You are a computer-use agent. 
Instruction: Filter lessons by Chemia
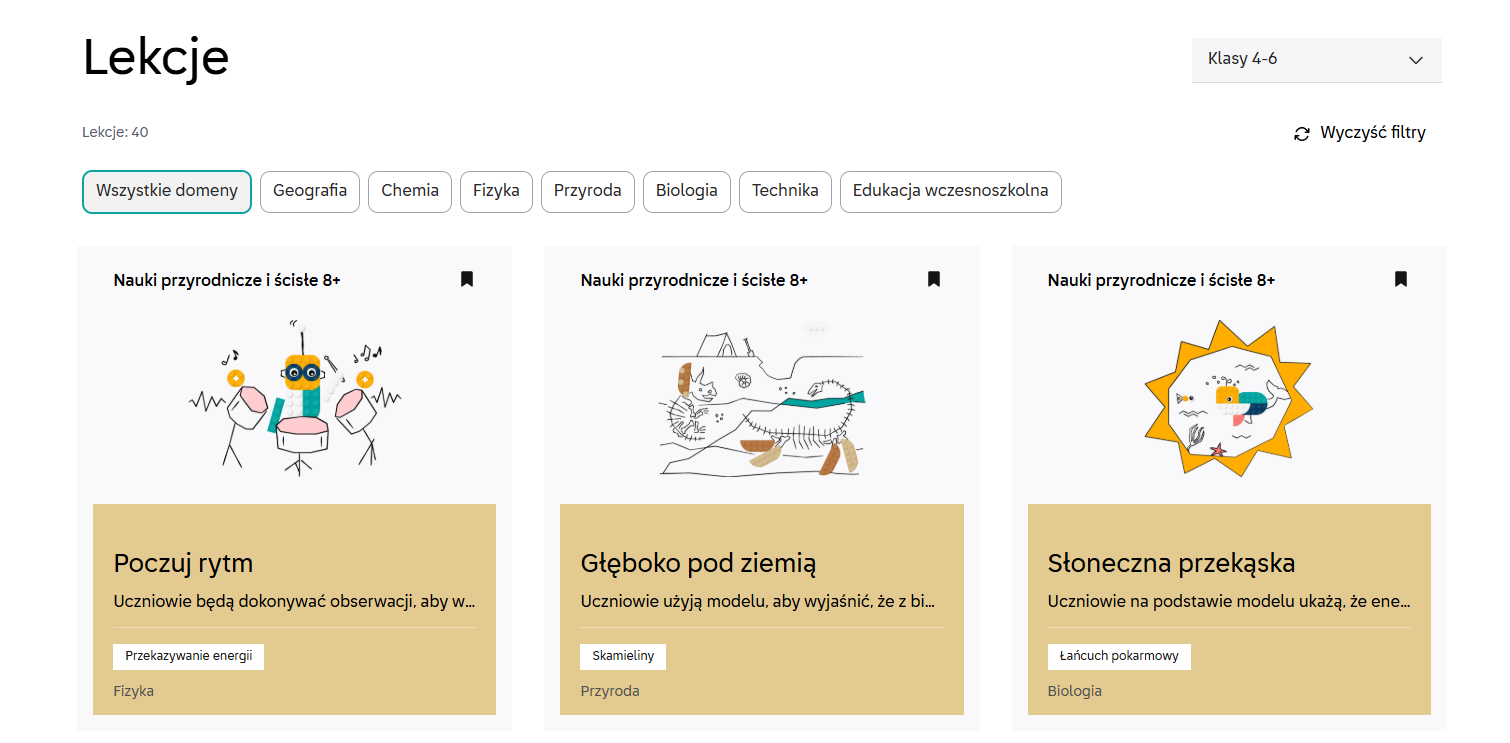(x=410, y=191)
